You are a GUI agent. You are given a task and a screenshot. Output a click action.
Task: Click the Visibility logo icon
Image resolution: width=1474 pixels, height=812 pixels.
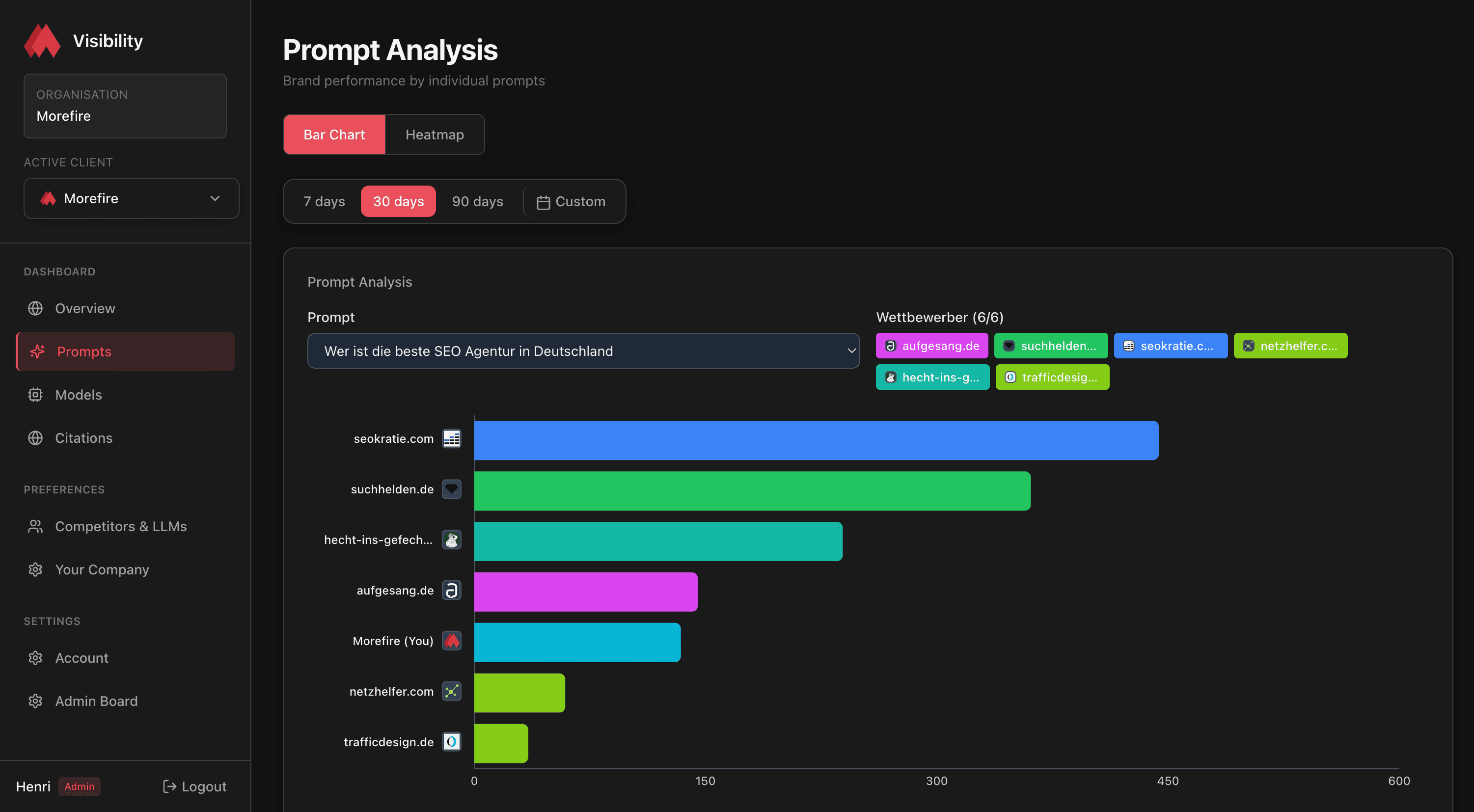tap(42, 41)
